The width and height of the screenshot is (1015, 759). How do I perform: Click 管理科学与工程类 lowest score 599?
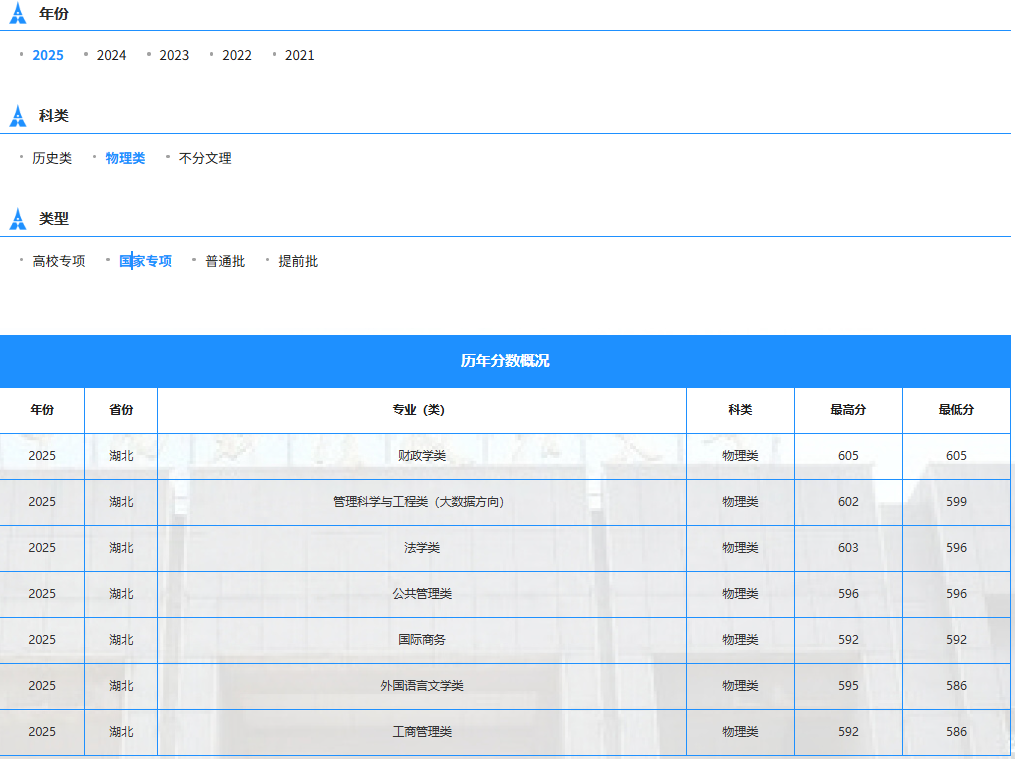[x=956, y=502]
